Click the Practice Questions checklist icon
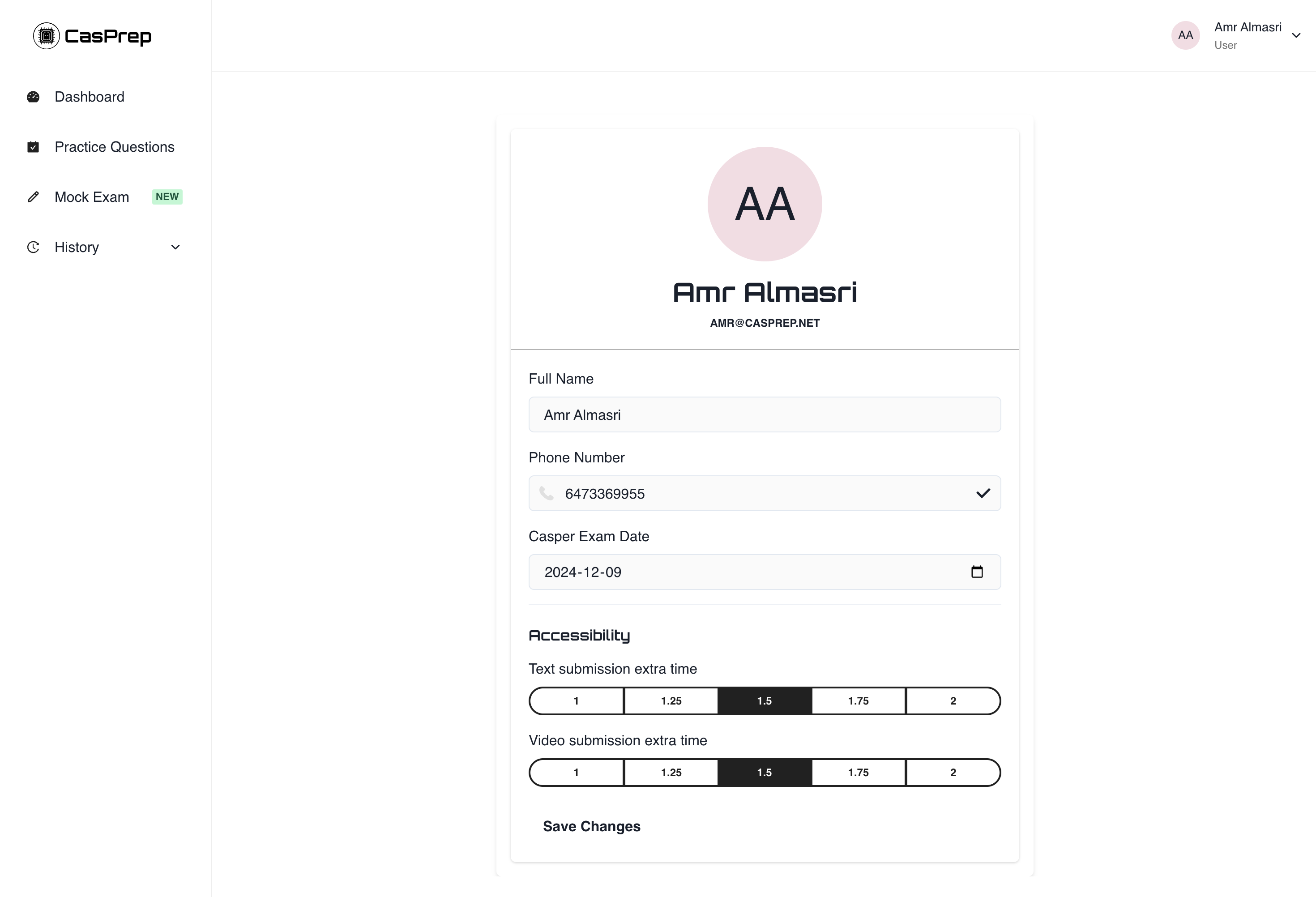Image resolution: width=1316 pixels, height=897 pixels. 33,147
